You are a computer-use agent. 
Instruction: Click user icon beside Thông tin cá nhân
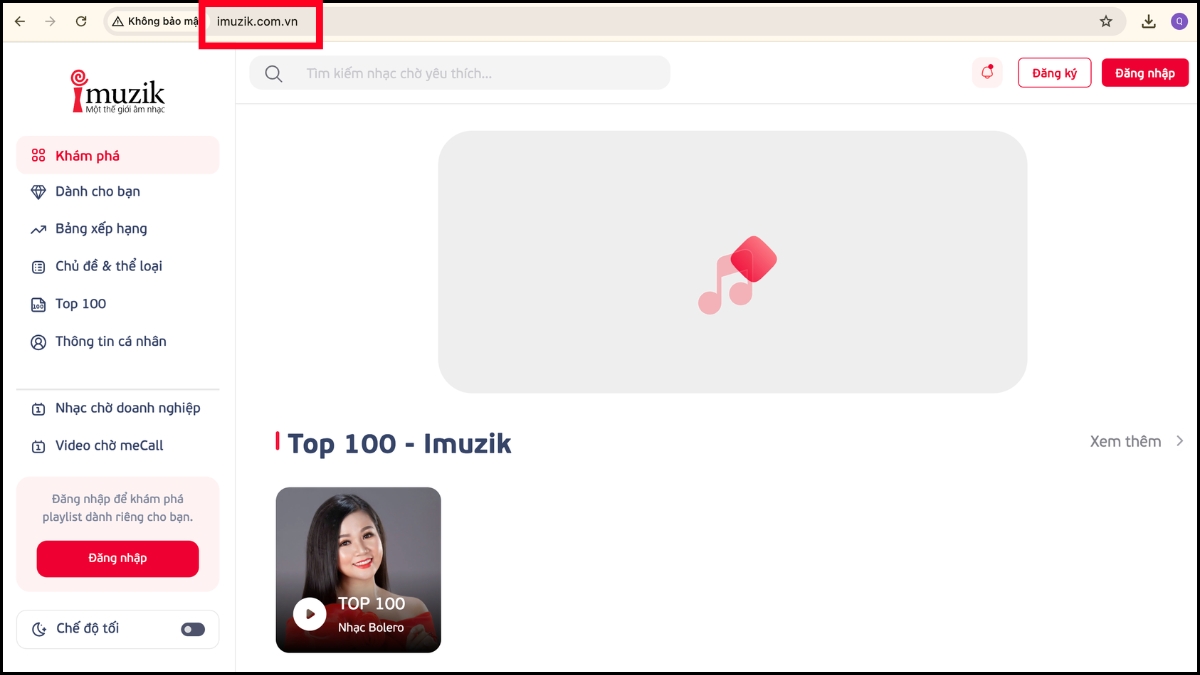38,342
